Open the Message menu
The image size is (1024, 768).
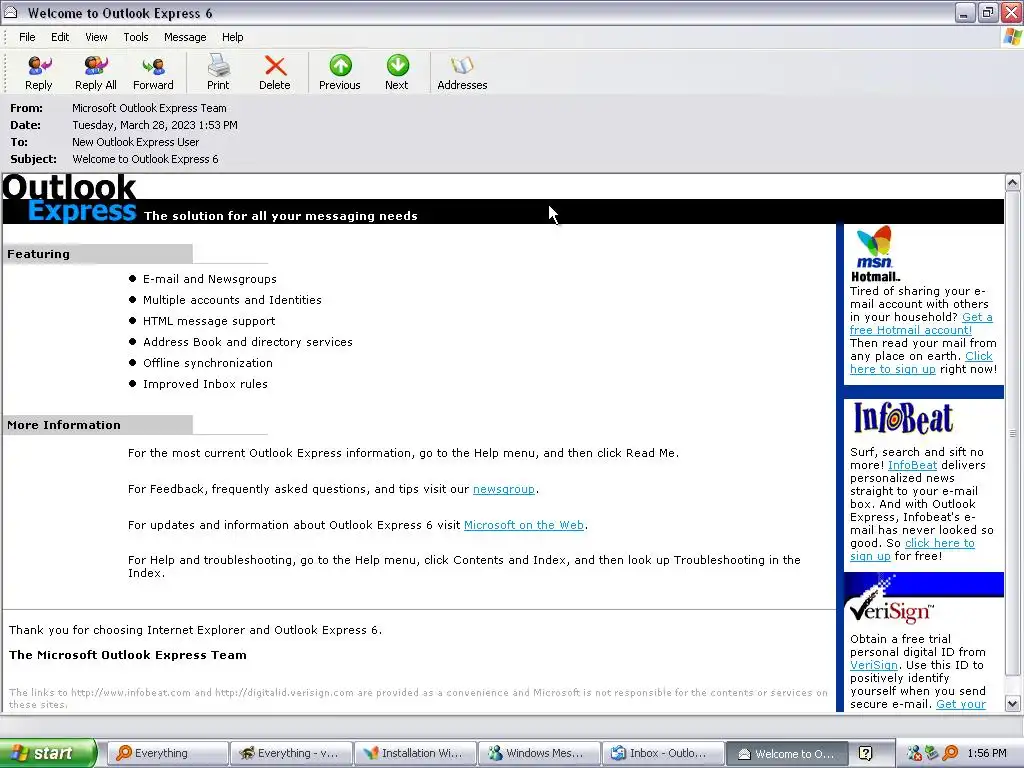185,37
